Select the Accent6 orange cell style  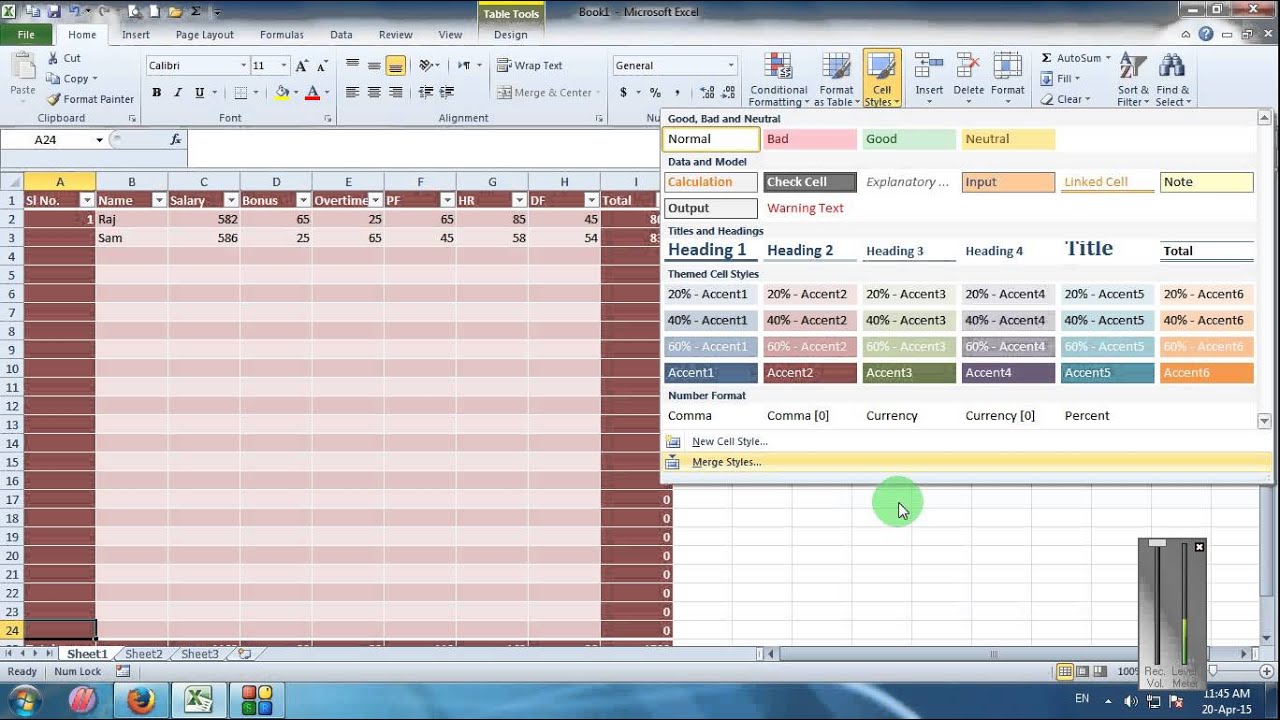(x=1207, y=373)
